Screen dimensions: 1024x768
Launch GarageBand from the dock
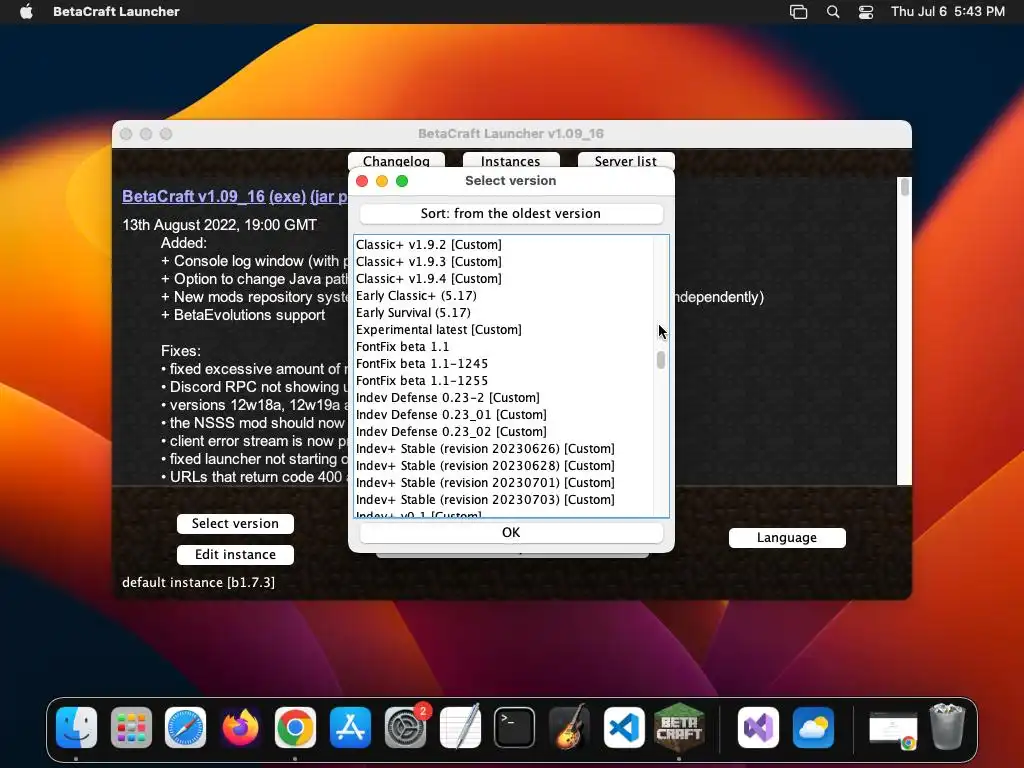click(x=569, y=727)
